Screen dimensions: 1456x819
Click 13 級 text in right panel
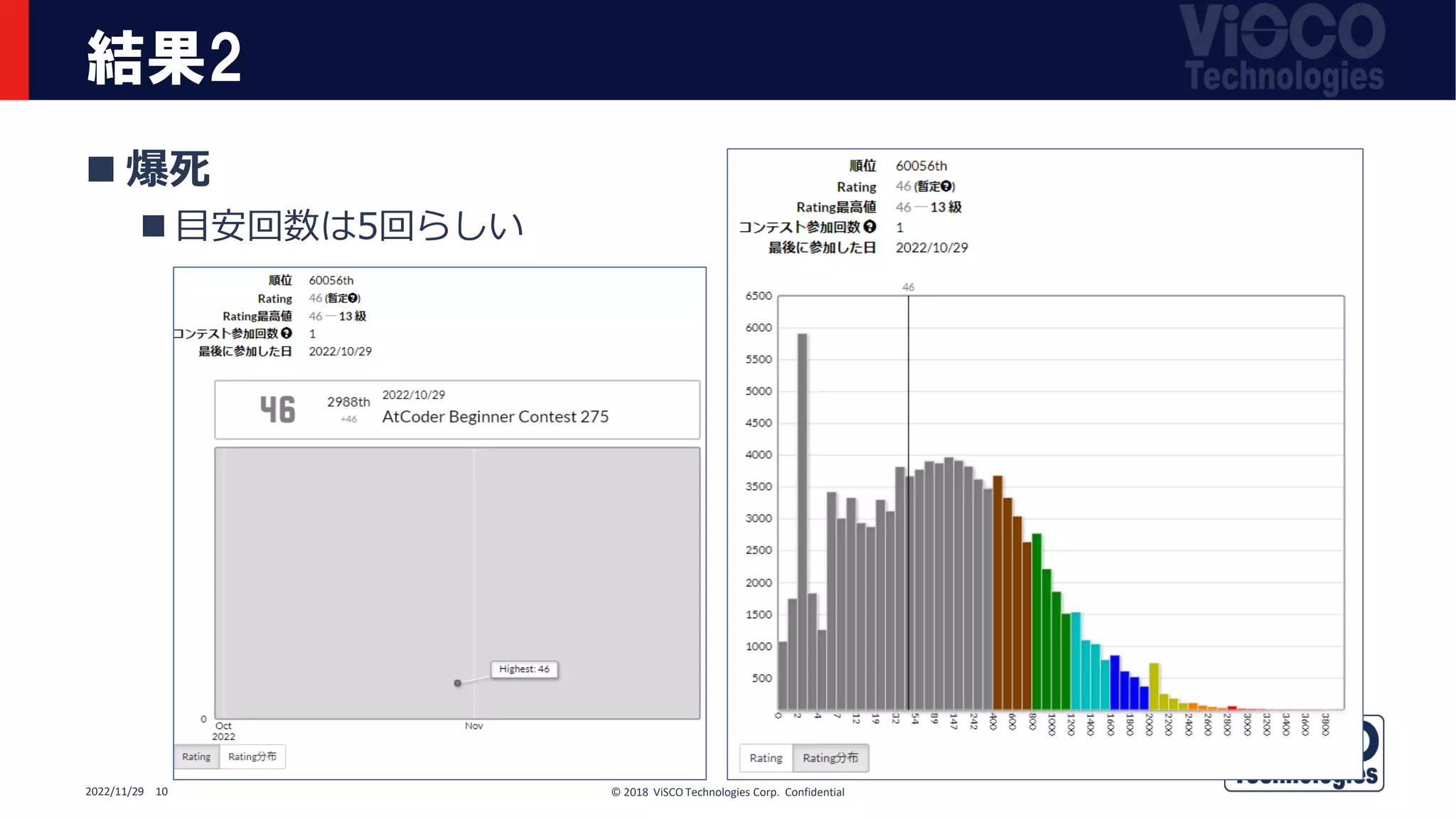click(946, 207)
